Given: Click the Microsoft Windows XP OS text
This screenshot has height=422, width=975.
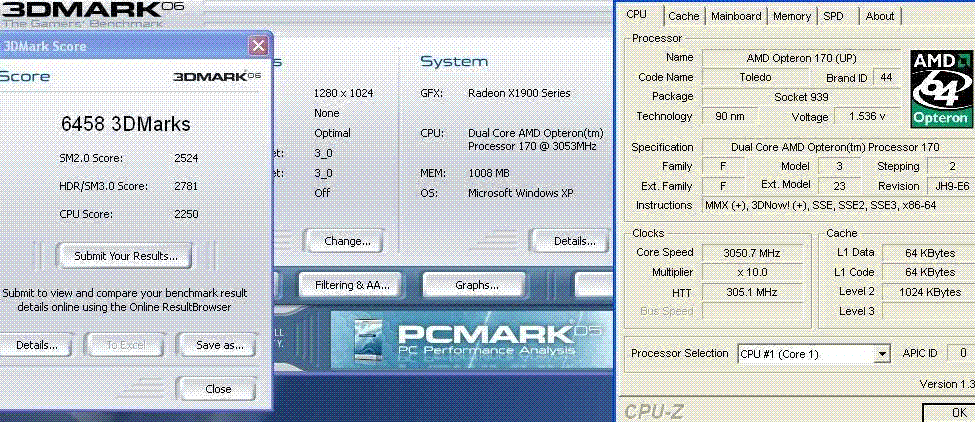Looking at the screenshot, I should coord(520,193).
